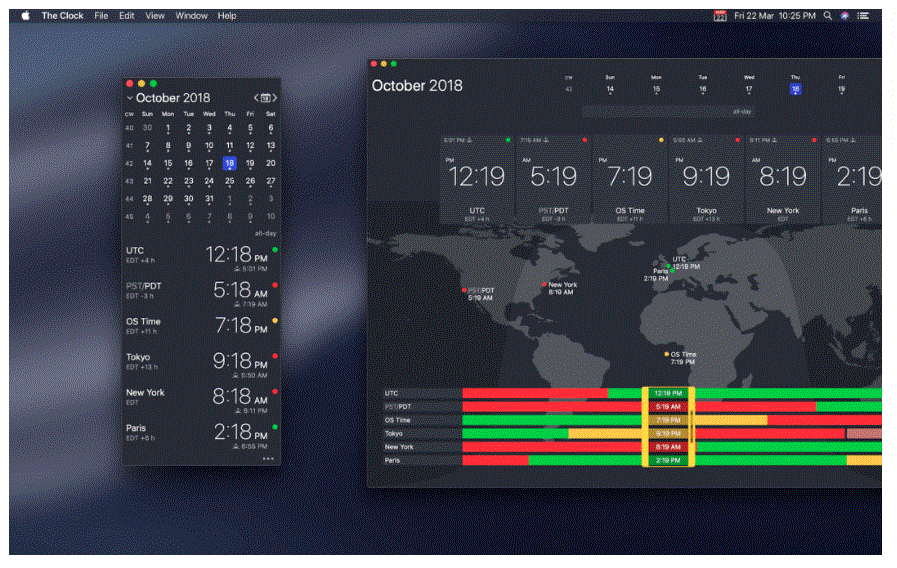Click yellow status dot next to OS Time
Screen dimensions: 897x568
point(275,321)
